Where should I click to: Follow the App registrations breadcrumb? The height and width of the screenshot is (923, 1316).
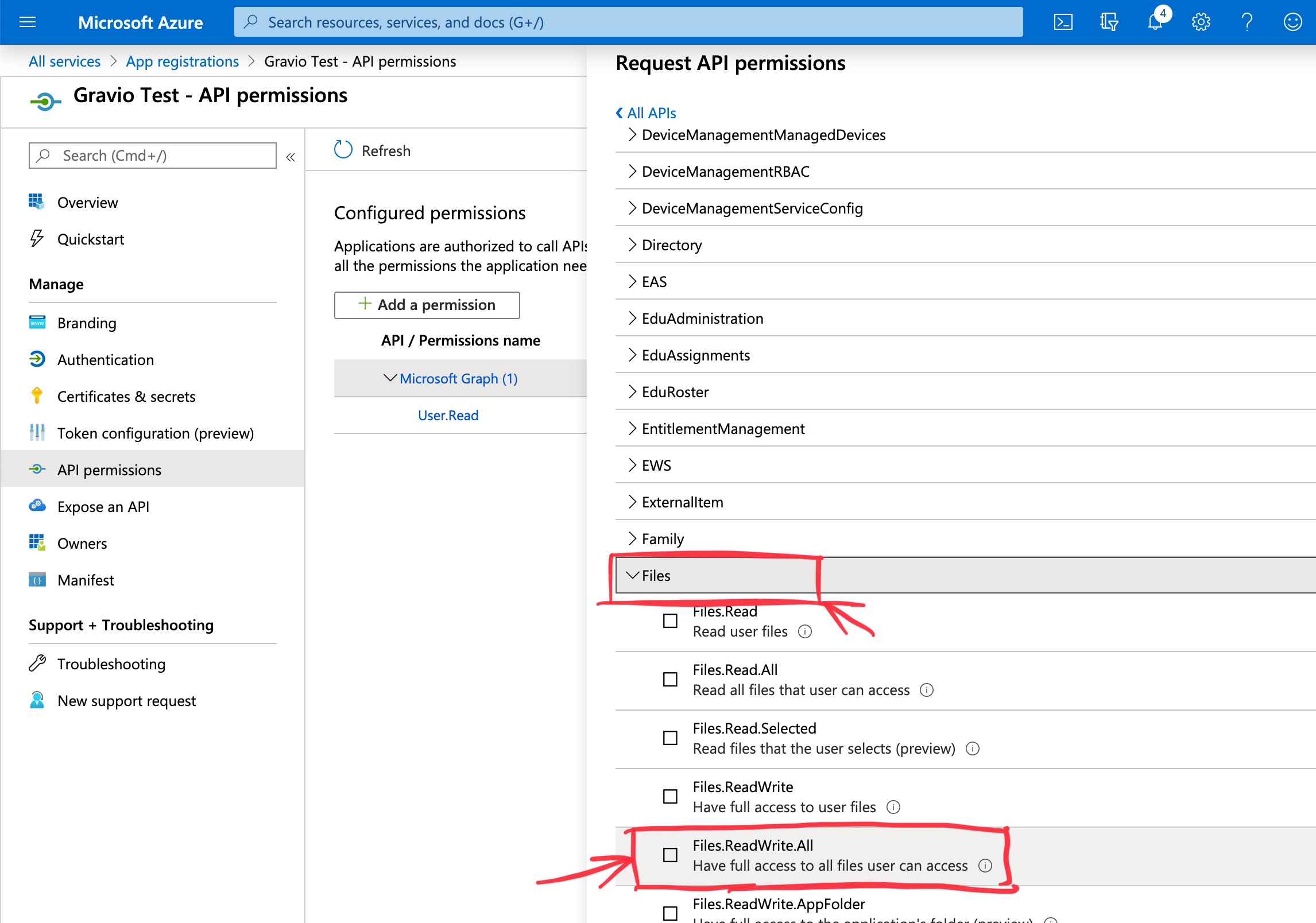click(183, 61)
